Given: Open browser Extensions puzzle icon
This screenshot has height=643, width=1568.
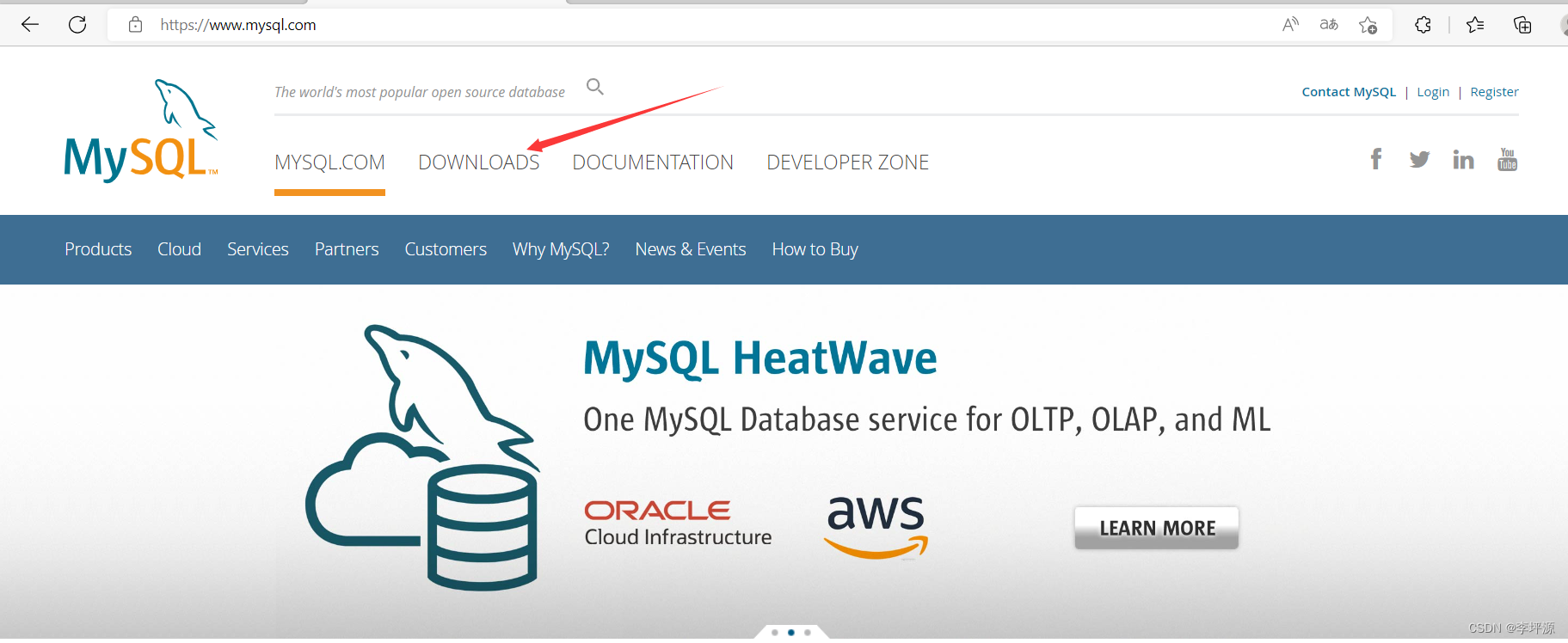Looking at the screenshot, I should coord(1423,25).
